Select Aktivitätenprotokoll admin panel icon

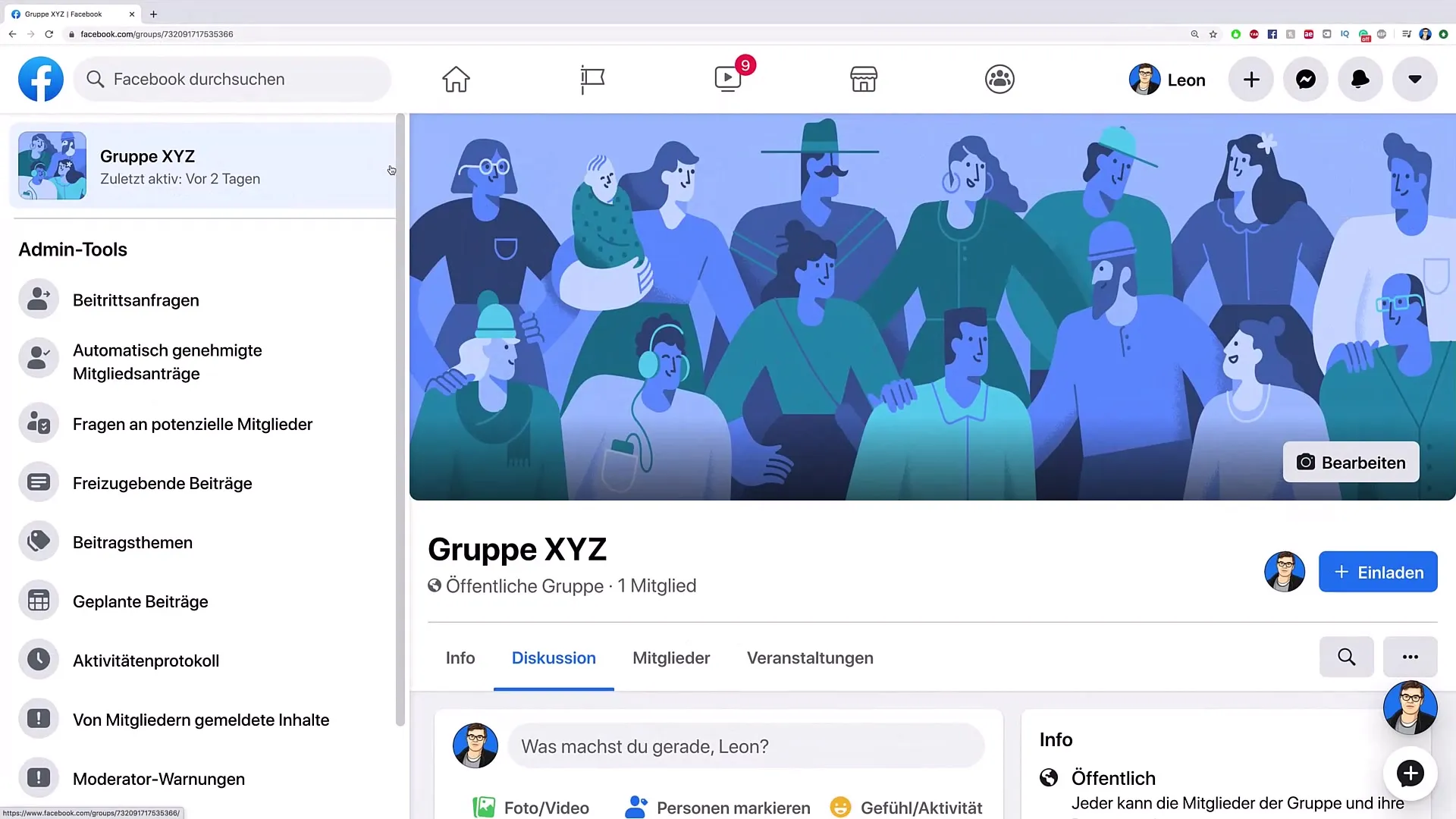[39, 660]
